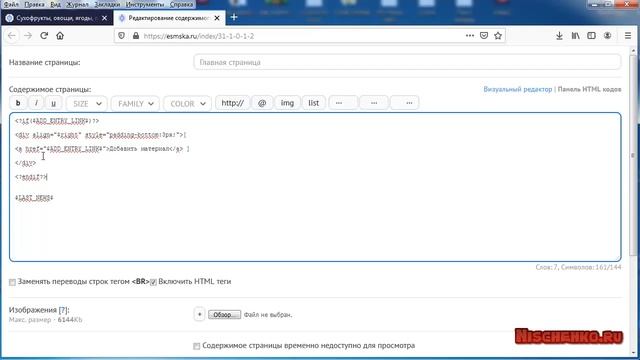Open a new browser tab

click(234, 17)
